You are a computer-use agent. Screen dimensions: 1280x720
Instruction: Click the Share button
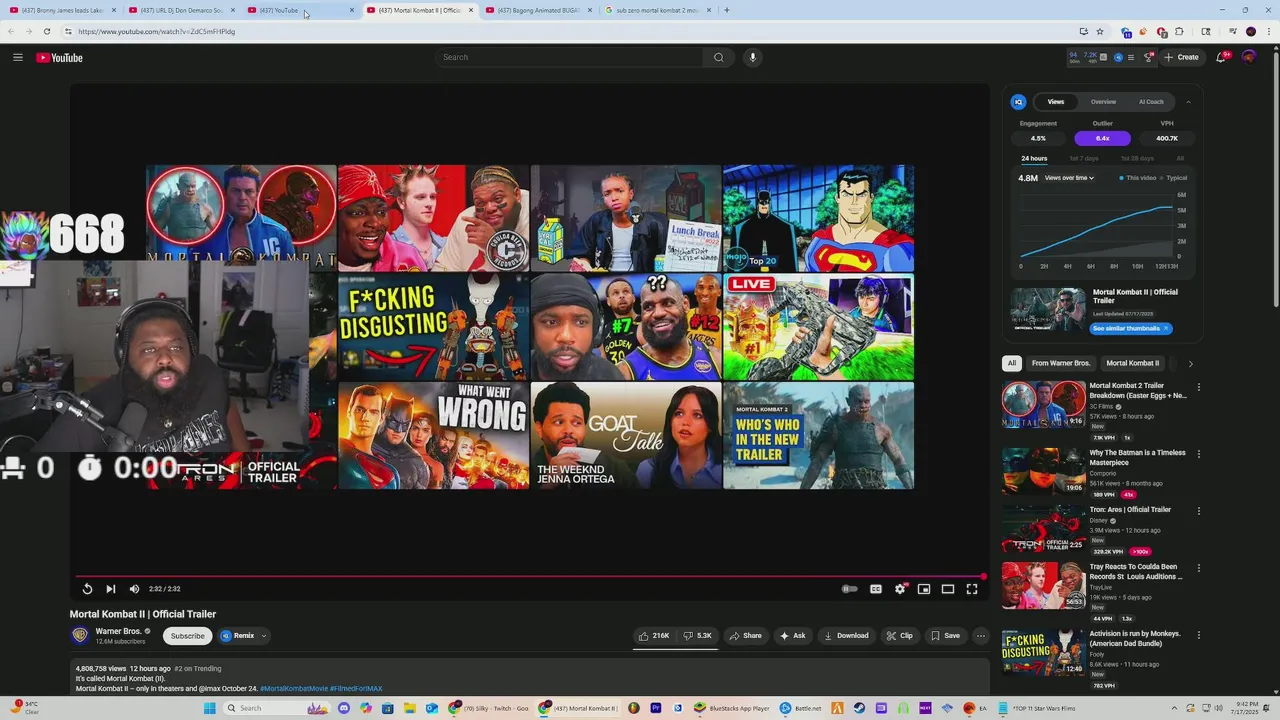click(x=746, y=635)
